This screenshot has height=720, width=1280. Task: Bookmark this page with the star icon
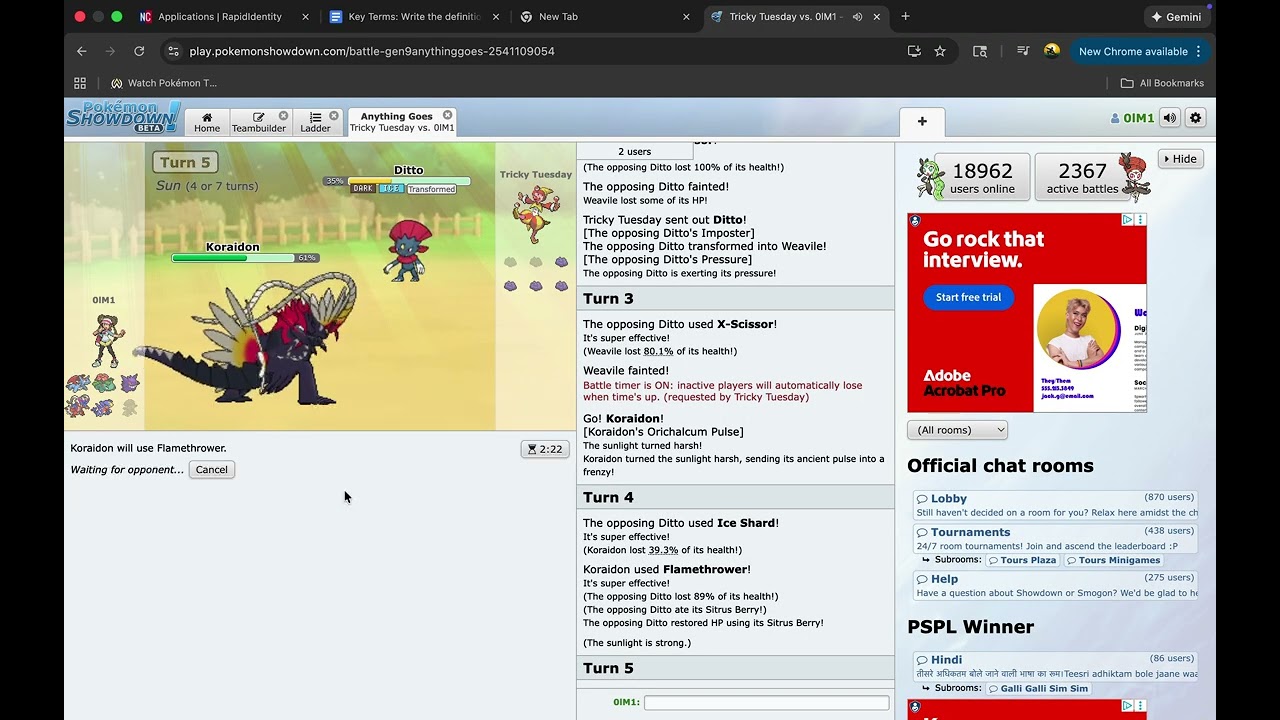(940, 51)
